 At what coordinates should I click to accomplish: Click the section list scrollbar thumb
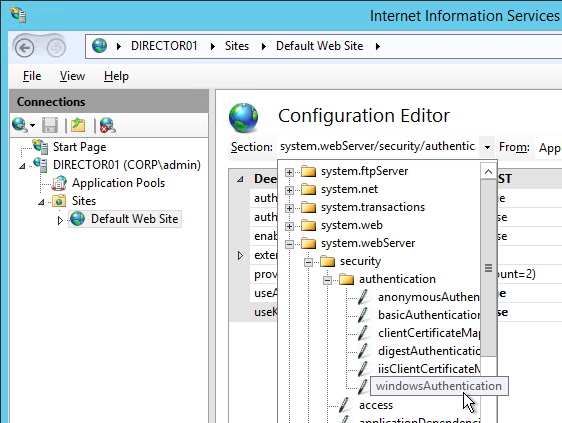pyautogui.click(x=488, y=268)
